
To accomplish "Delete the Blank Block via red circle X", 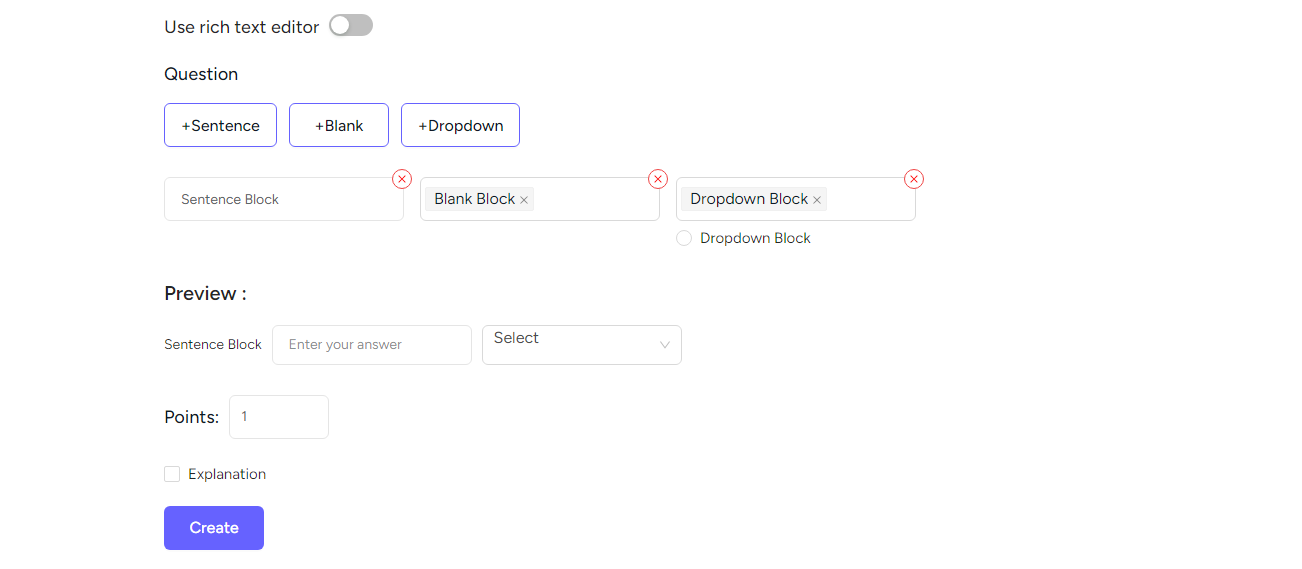I will coord(658,179).
